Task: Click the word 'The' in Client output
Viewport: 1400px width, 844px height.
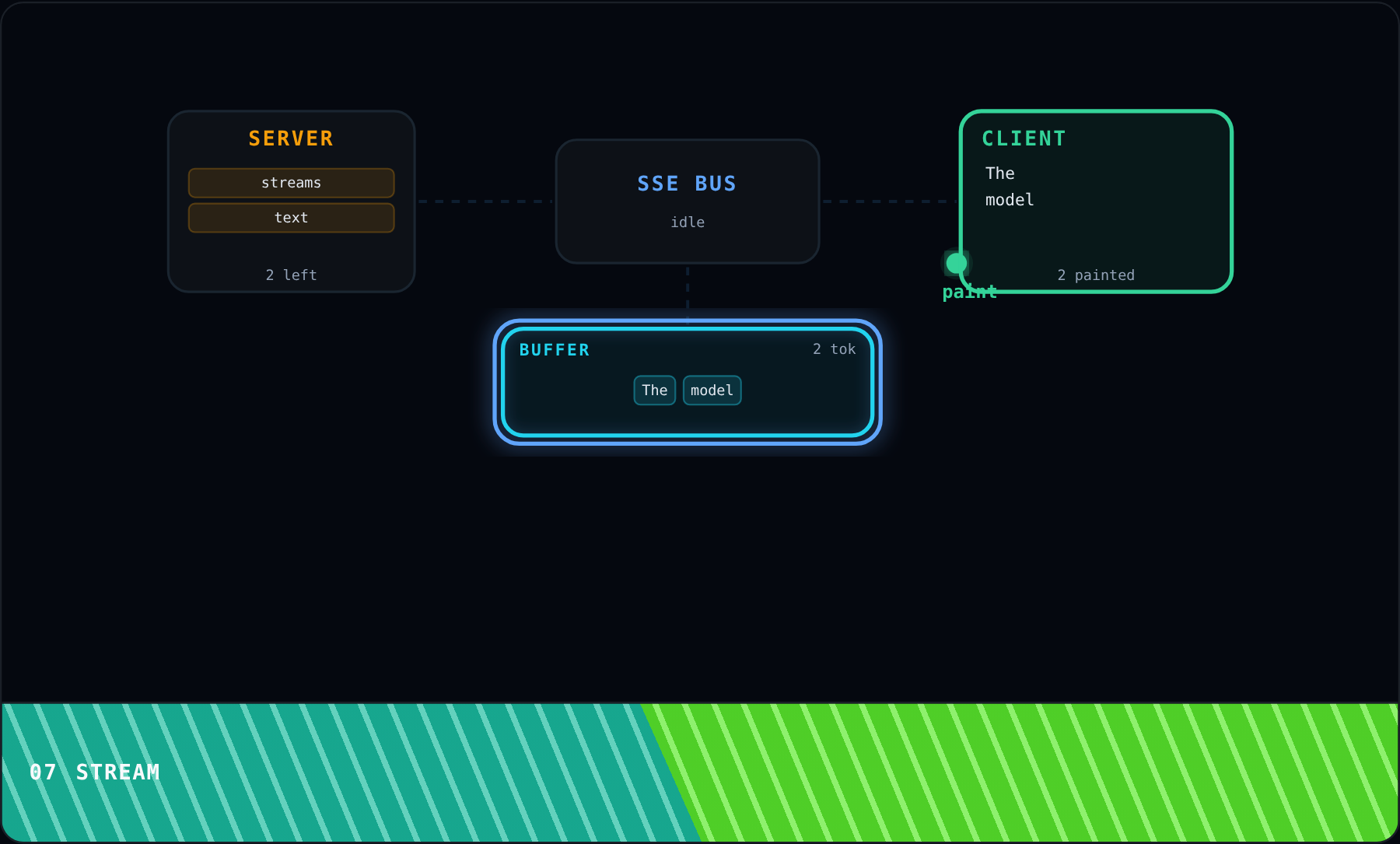Action: pyautogui.click(x=999, y=173)
